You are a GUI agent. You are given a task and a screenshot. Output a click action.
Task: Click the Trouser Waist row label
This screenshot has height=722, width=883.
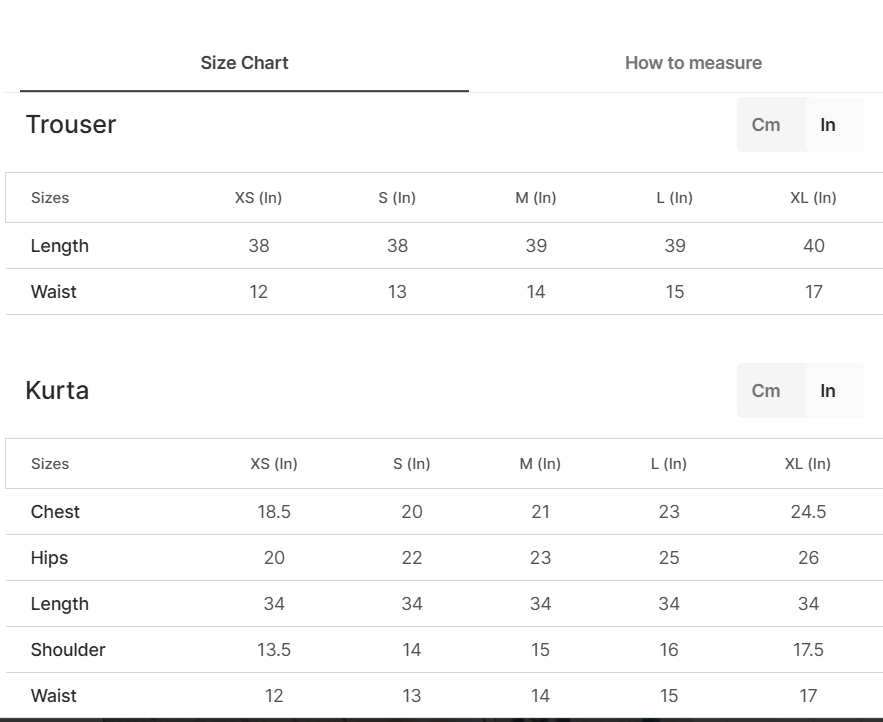click(x=54, y=292)
